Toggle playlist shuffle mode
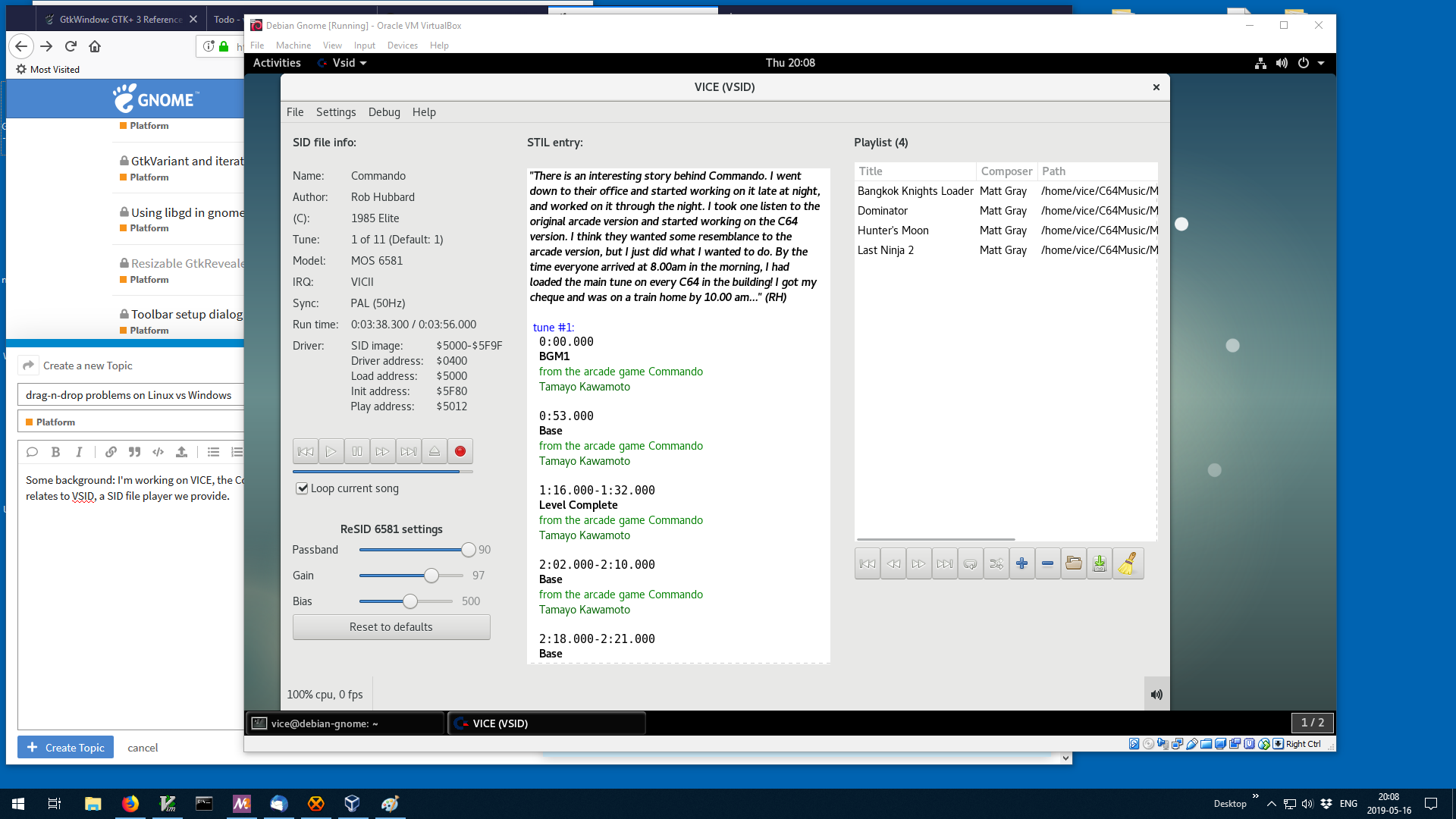1456x819 pixels. click(996, 563)
